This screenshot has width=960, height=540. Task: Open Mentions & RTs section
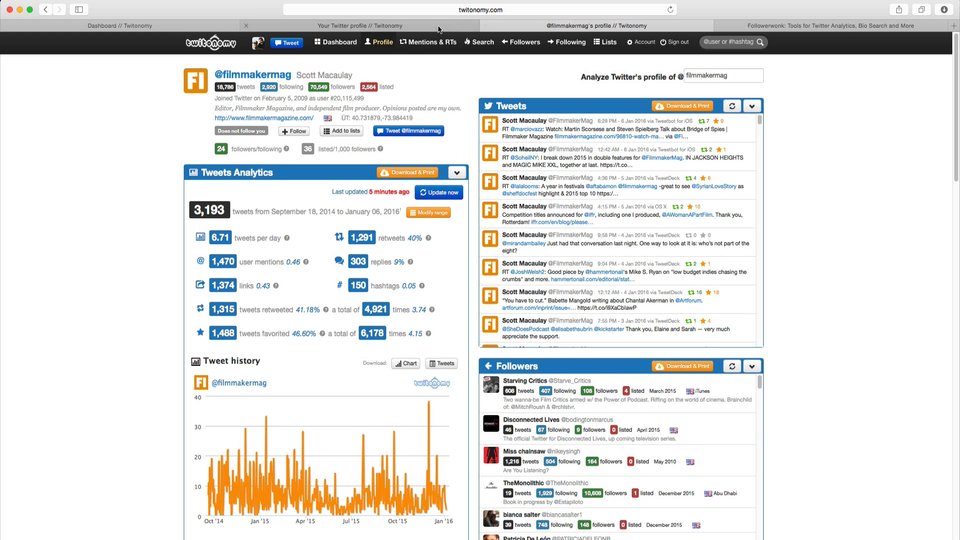[x=428, y=42]
